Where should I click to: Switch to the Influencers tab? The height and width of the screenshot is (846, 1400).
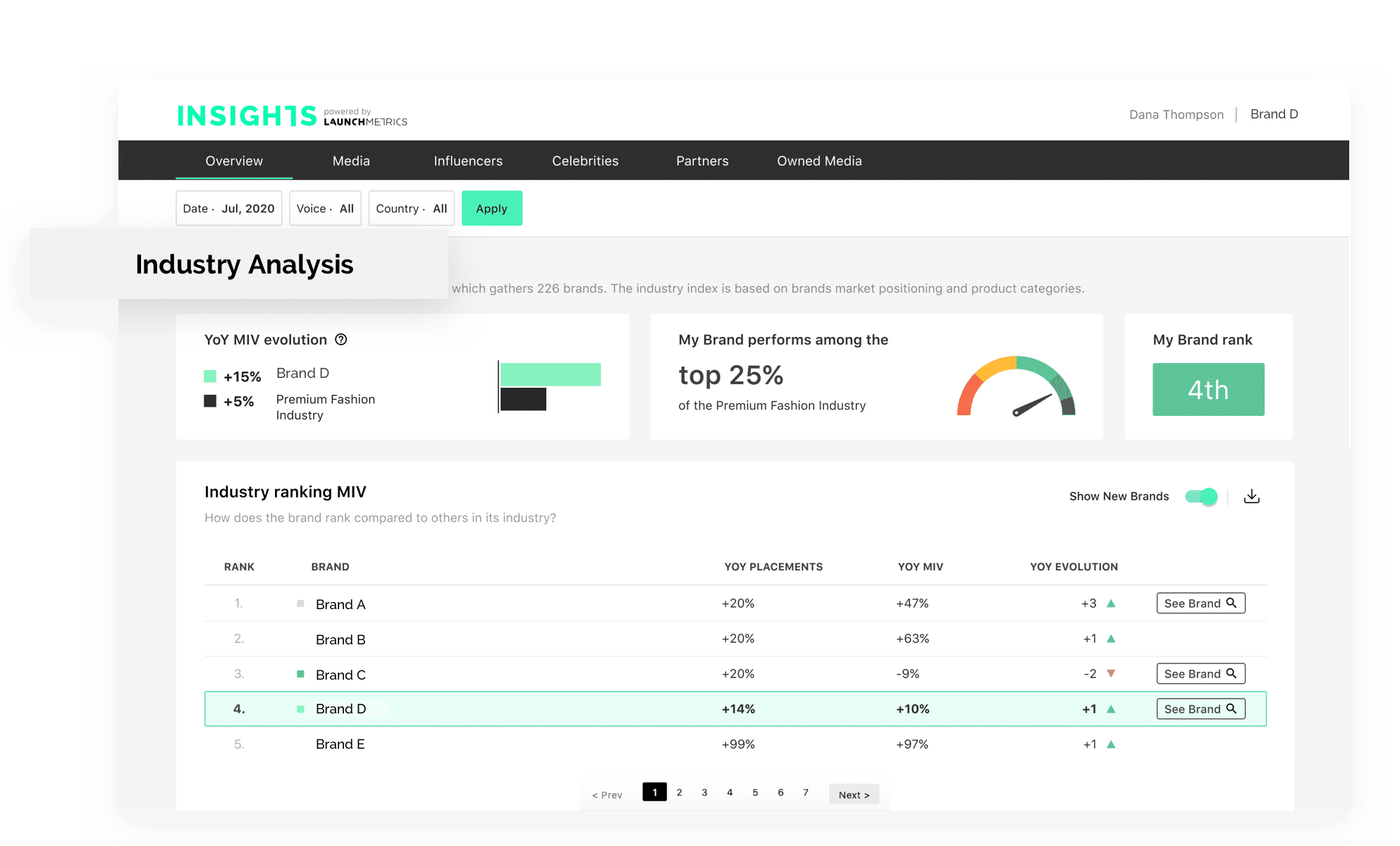tap(467, 161)
